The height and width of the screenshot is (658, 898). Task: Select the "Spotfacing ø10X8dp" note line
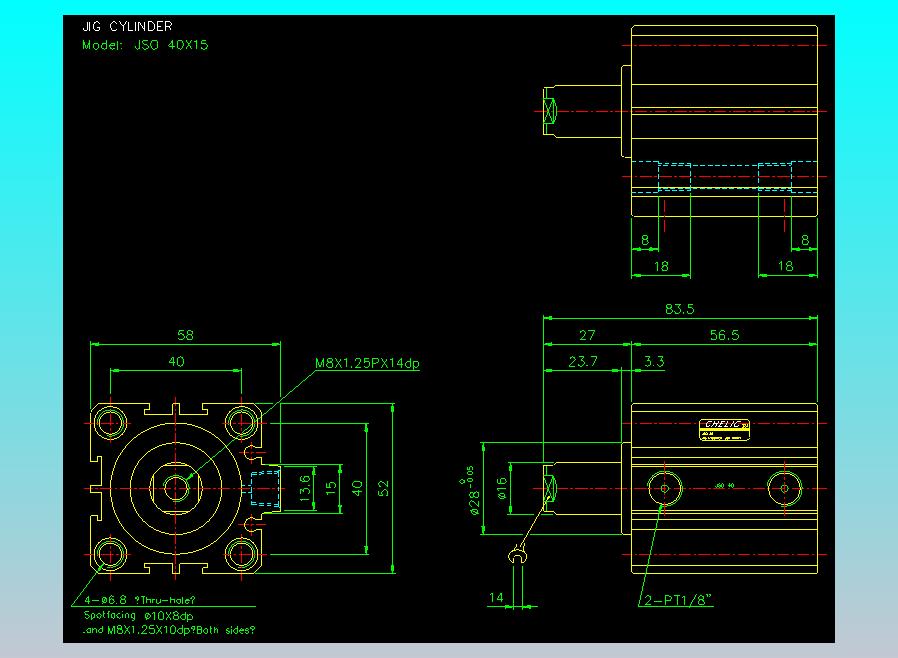(x=139, y=616)
